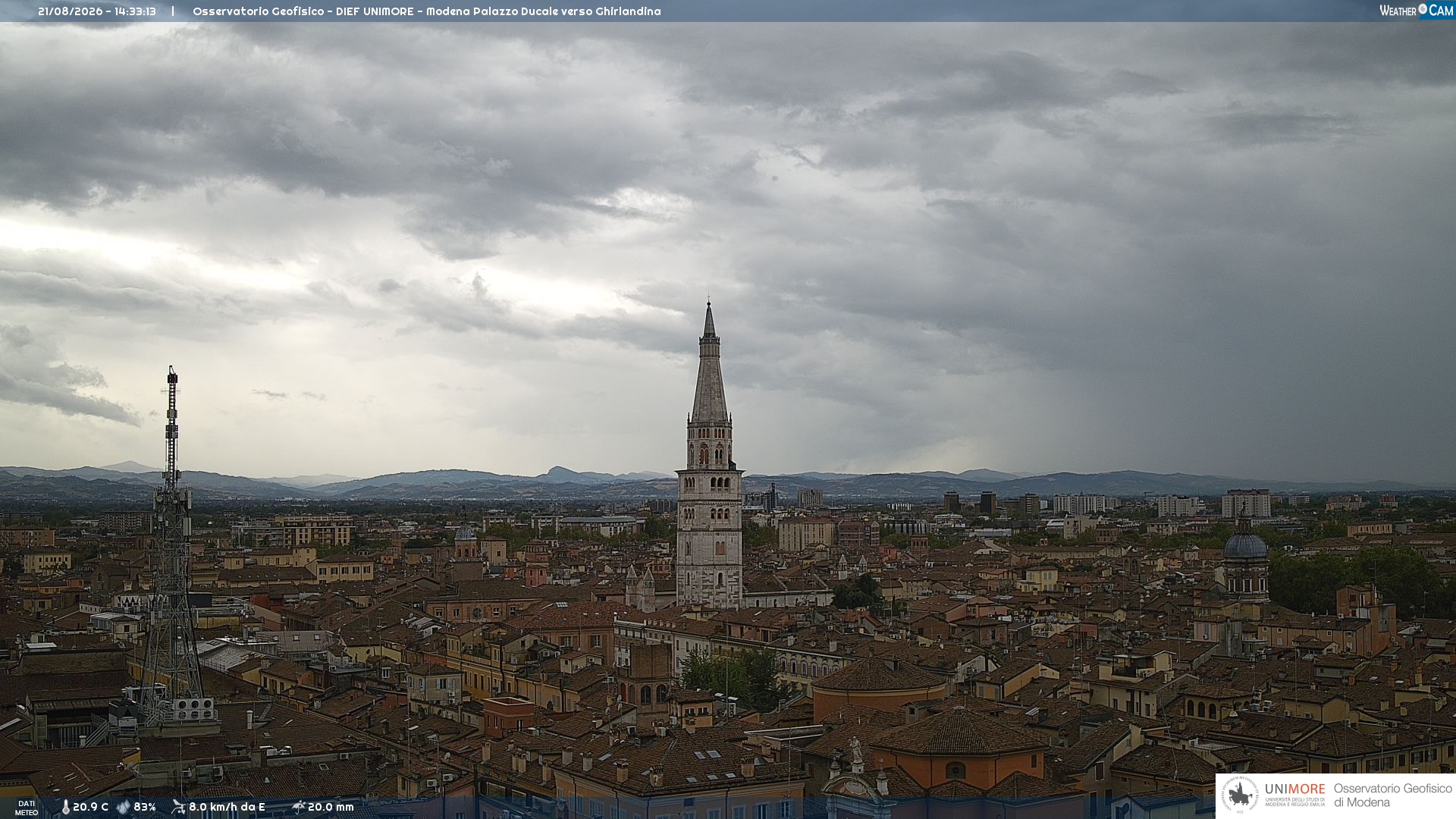Click the Modena Palazzo Ducale verso Ghirlandina caption
Viewport: 1456px width, 819px height.
point(543,11)
